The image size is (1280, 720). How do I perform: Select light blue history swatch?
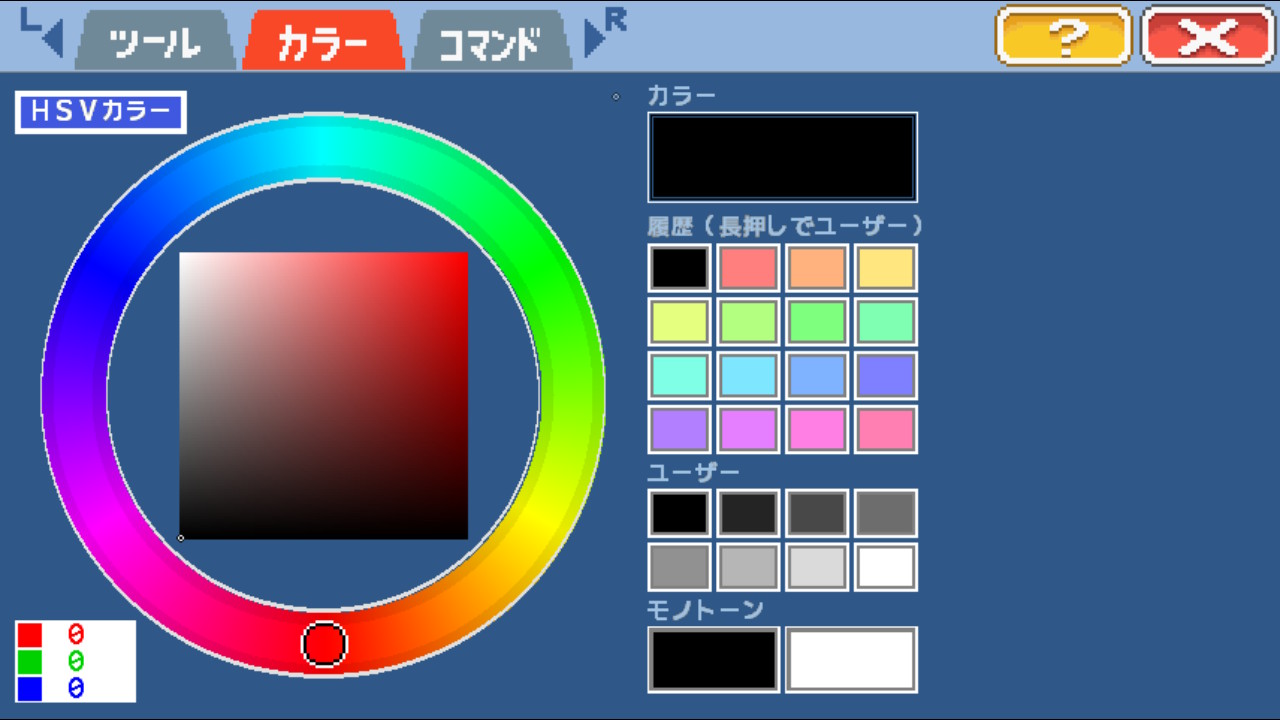click(x=817, y=376)
